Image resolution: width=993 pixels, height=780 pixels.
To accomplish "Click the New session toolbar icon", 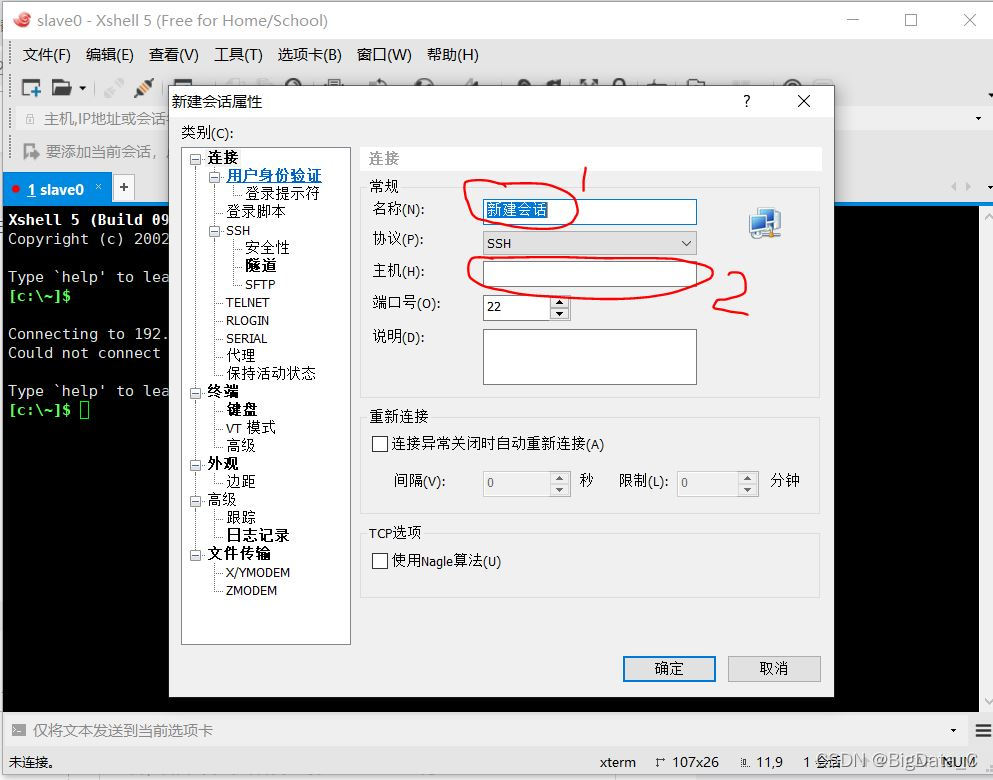I will (x=31, y=87).
